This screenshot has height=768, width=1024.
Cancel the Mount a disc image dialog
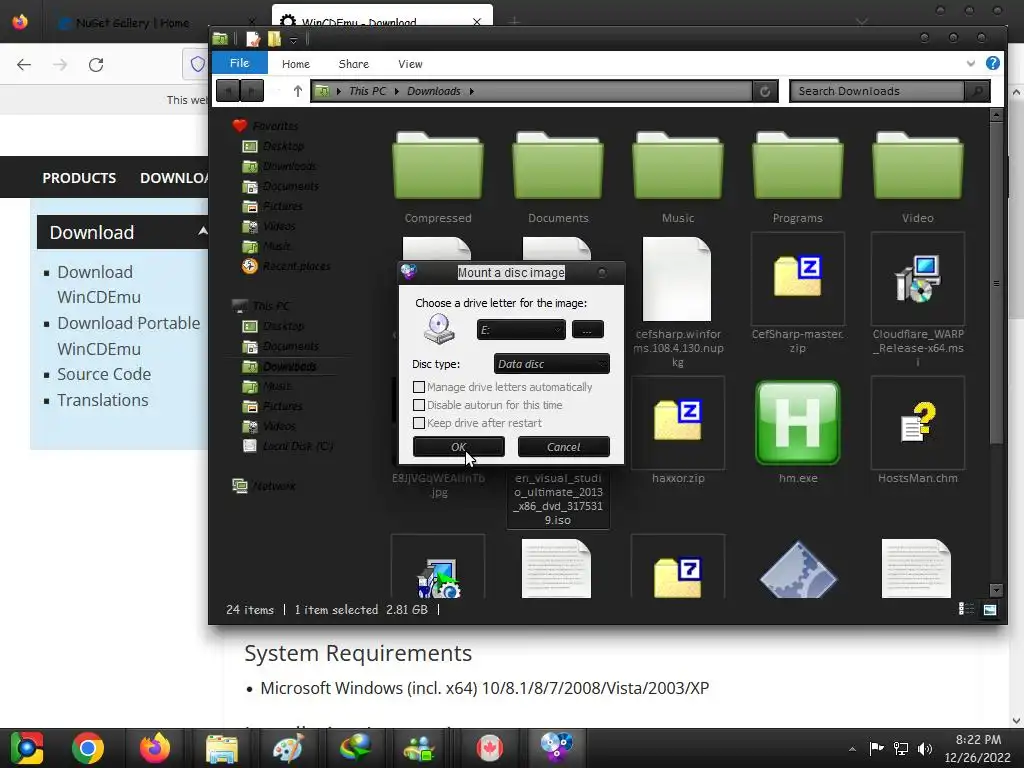(564, 447)
